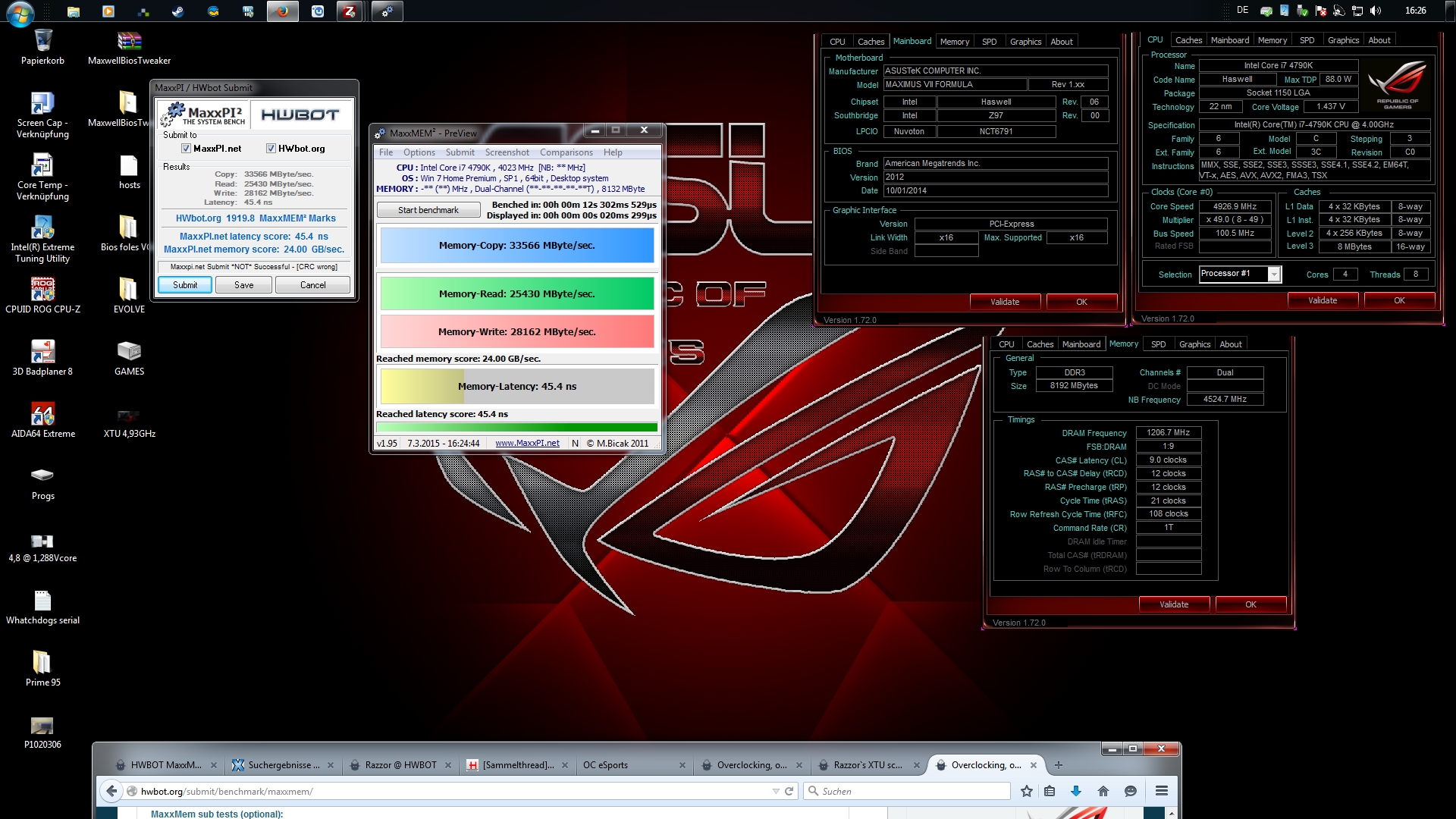
Task: Click the green Memory-Read result bar
Action: point(517,294)
